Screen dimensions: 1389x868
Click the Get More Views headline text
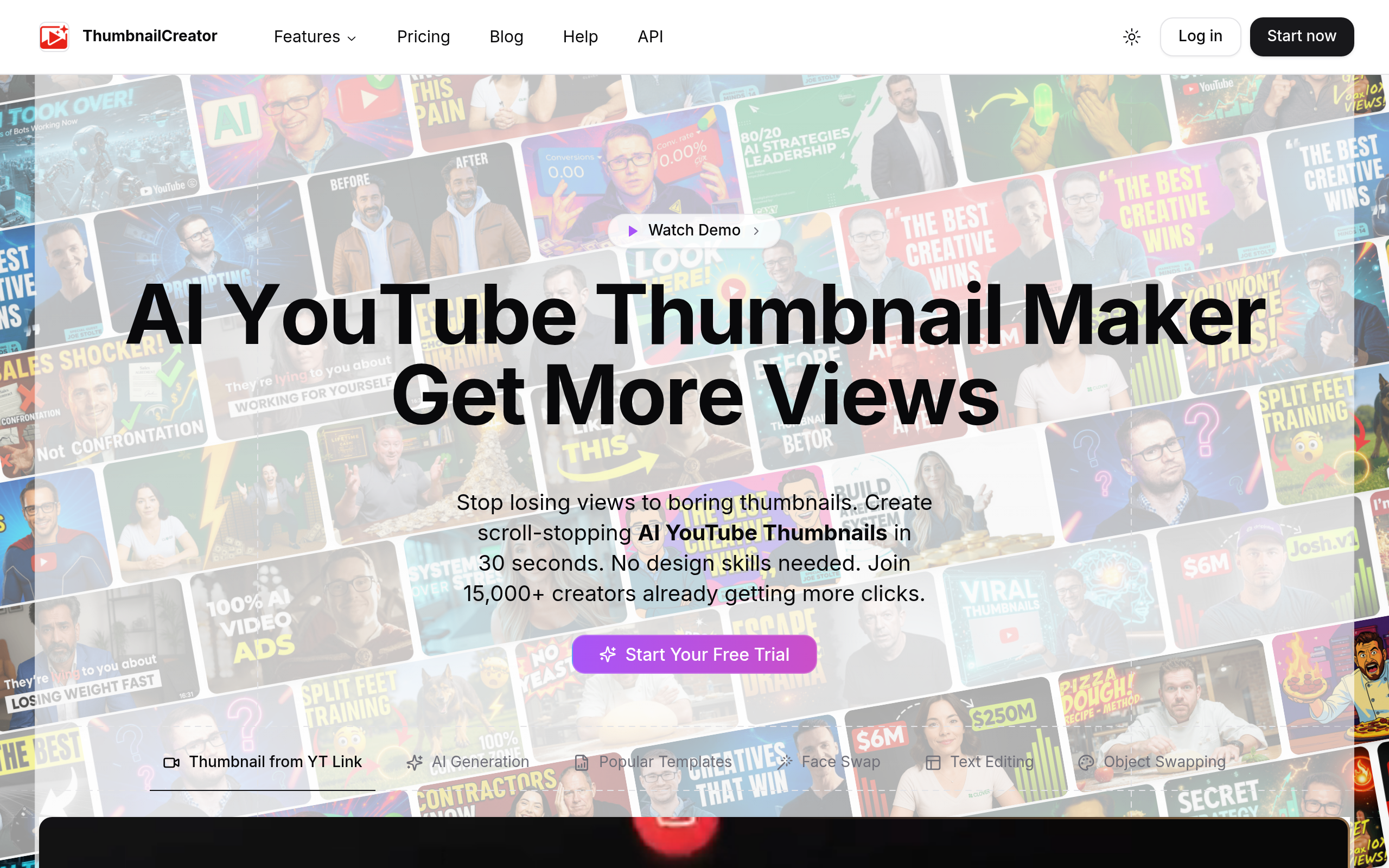pos(695,395)
